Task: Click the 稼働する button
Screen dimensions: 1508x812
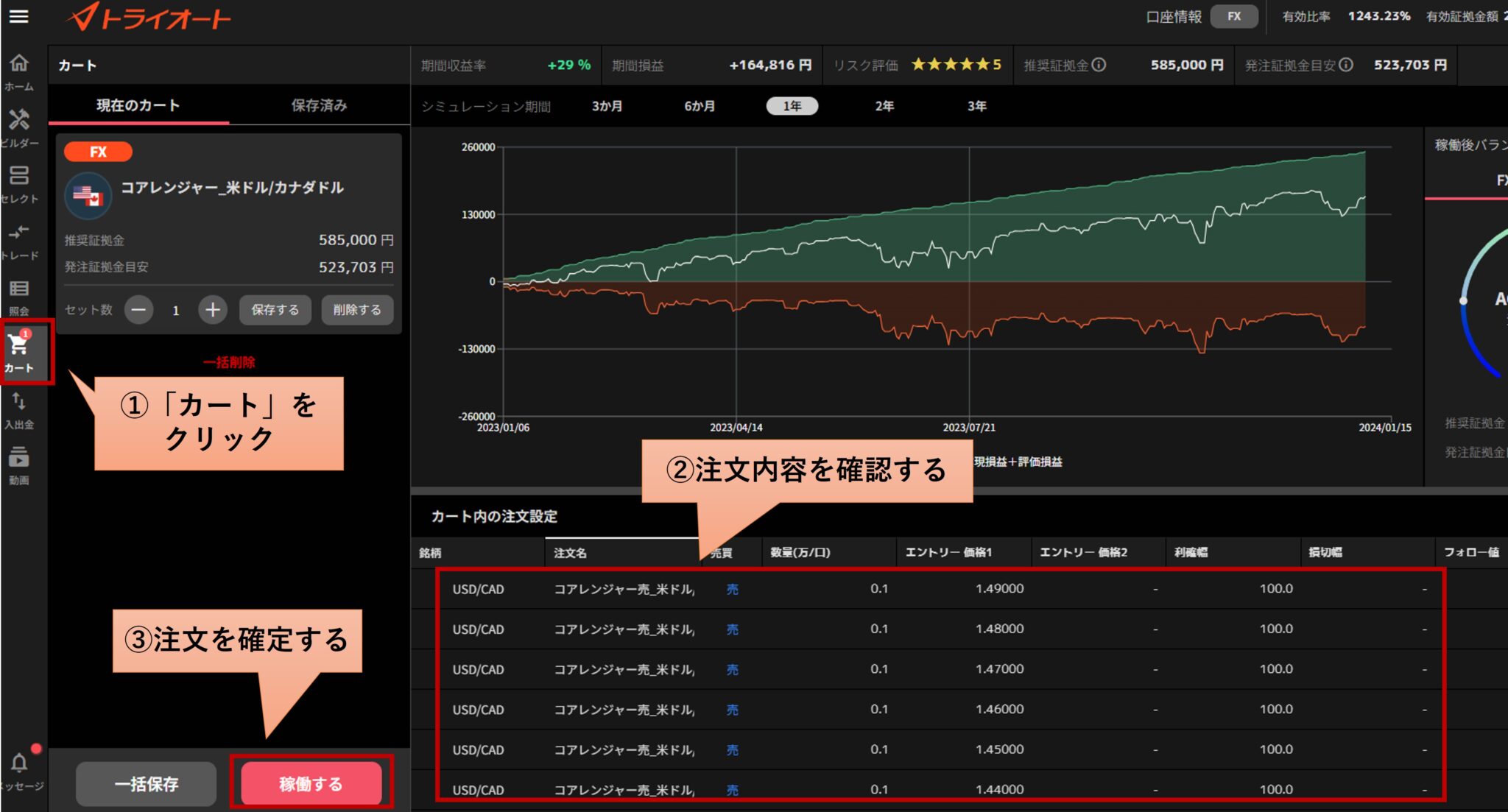Action: click(311, 784)
